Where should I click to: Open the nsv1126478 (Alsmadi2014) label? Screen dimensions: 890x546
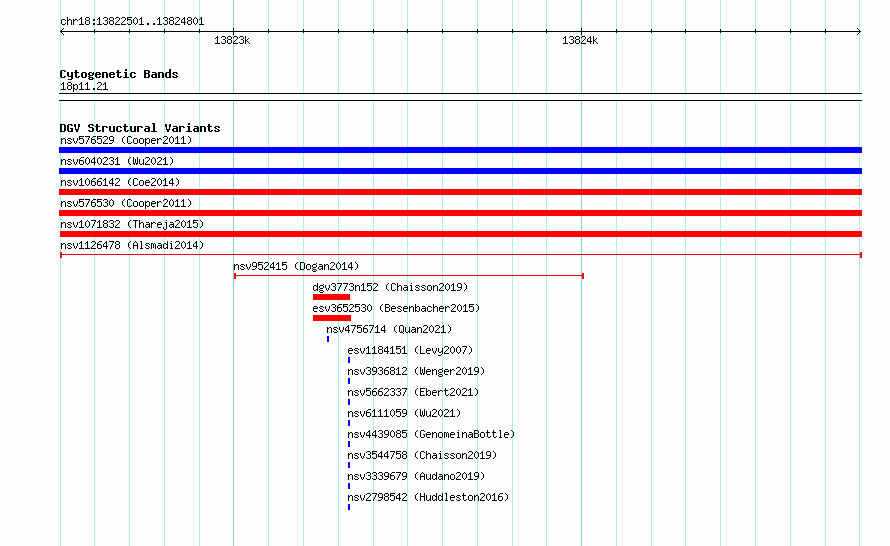(132, 245)
